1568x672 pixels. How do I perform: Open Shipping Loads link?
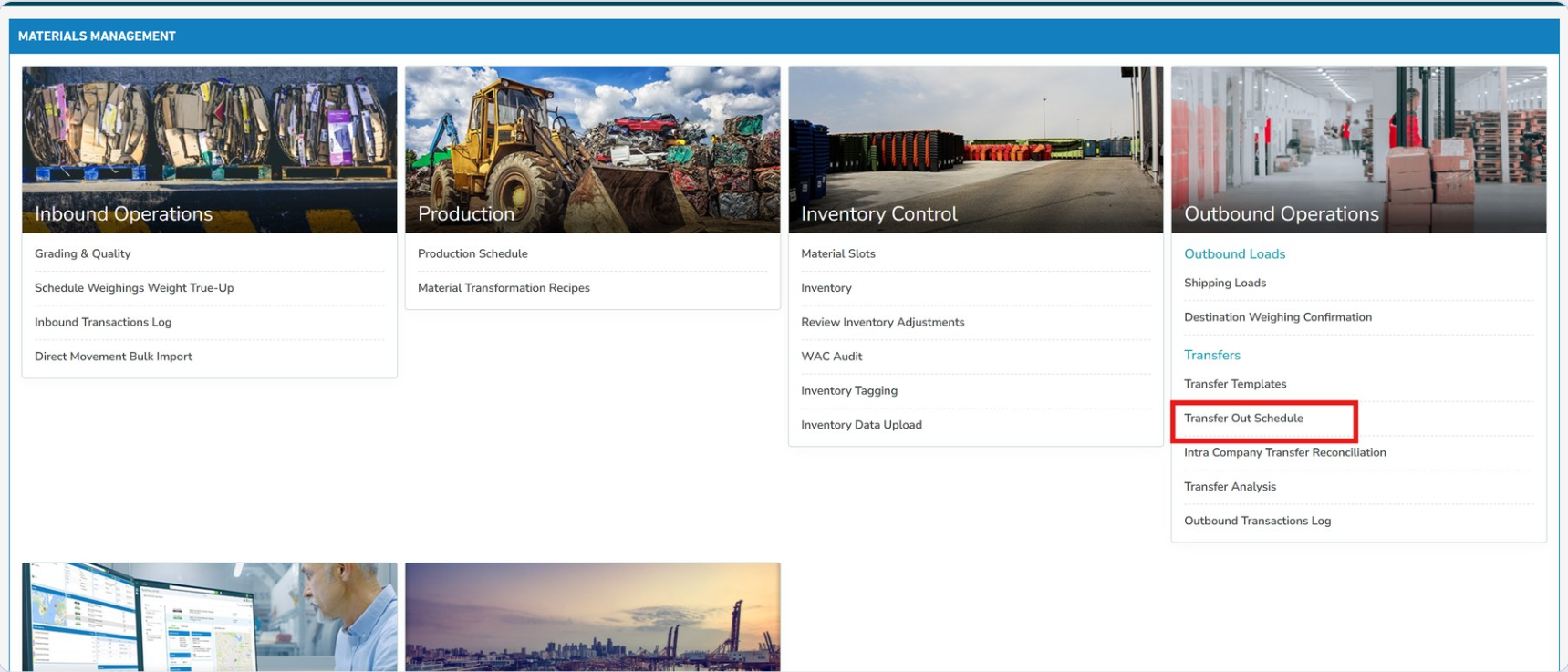click(x=1225, y=283)
